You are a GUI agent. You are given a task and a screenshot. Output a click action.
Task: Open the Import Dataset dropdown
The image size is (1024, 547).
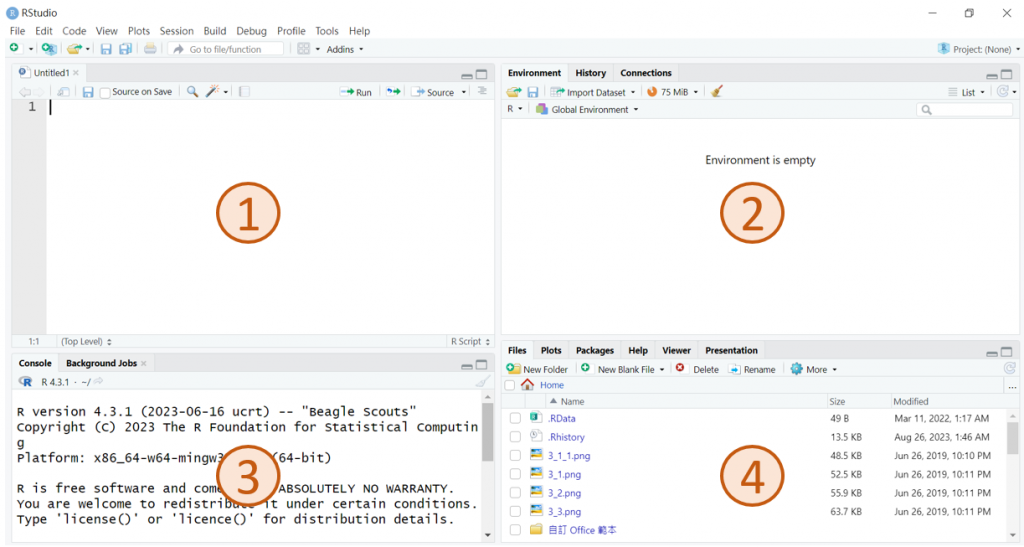point(592,92)
